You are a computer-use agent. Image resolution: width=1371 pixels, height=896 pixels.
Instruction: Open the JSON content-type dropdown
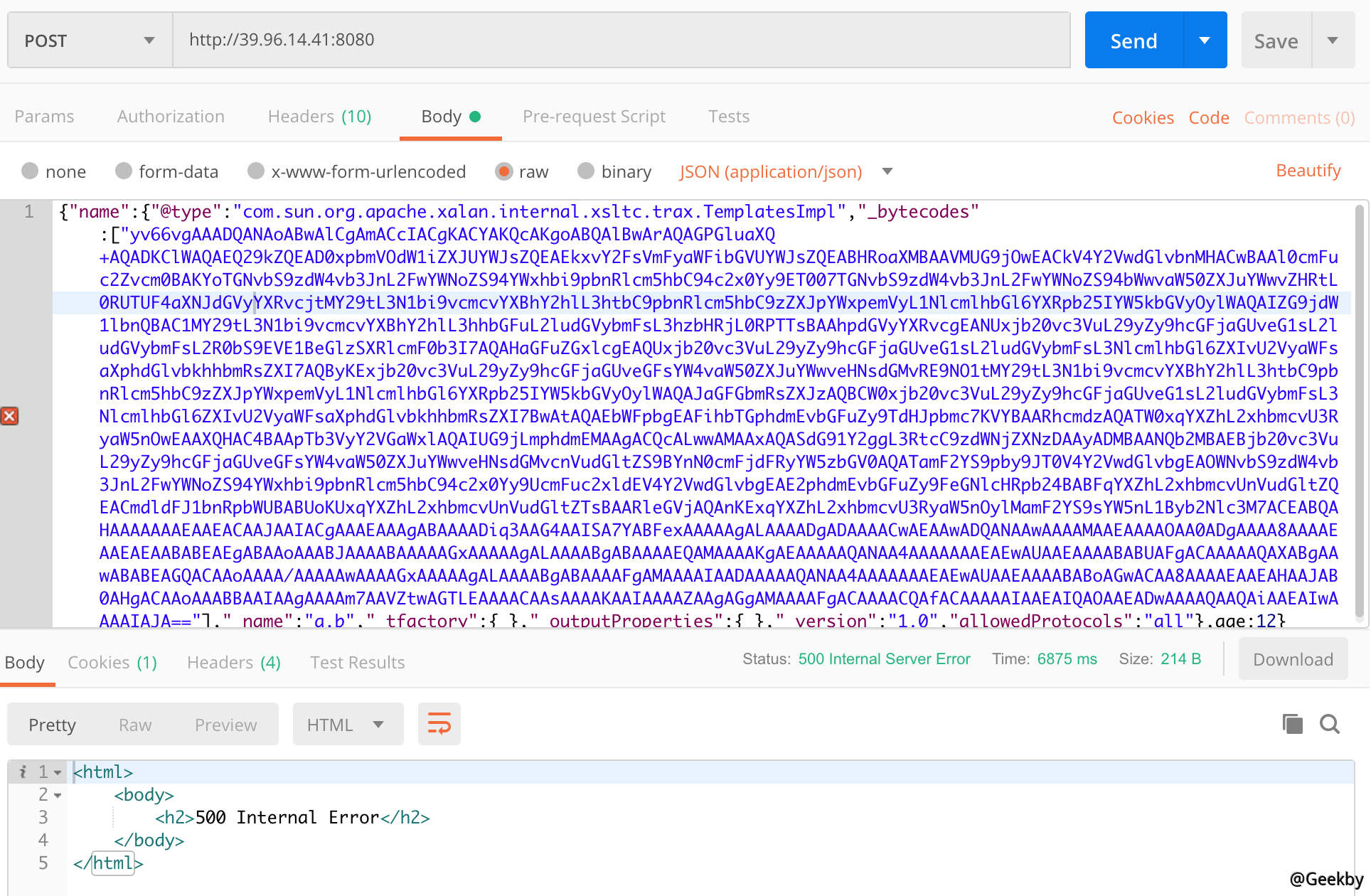click(887, 171)
